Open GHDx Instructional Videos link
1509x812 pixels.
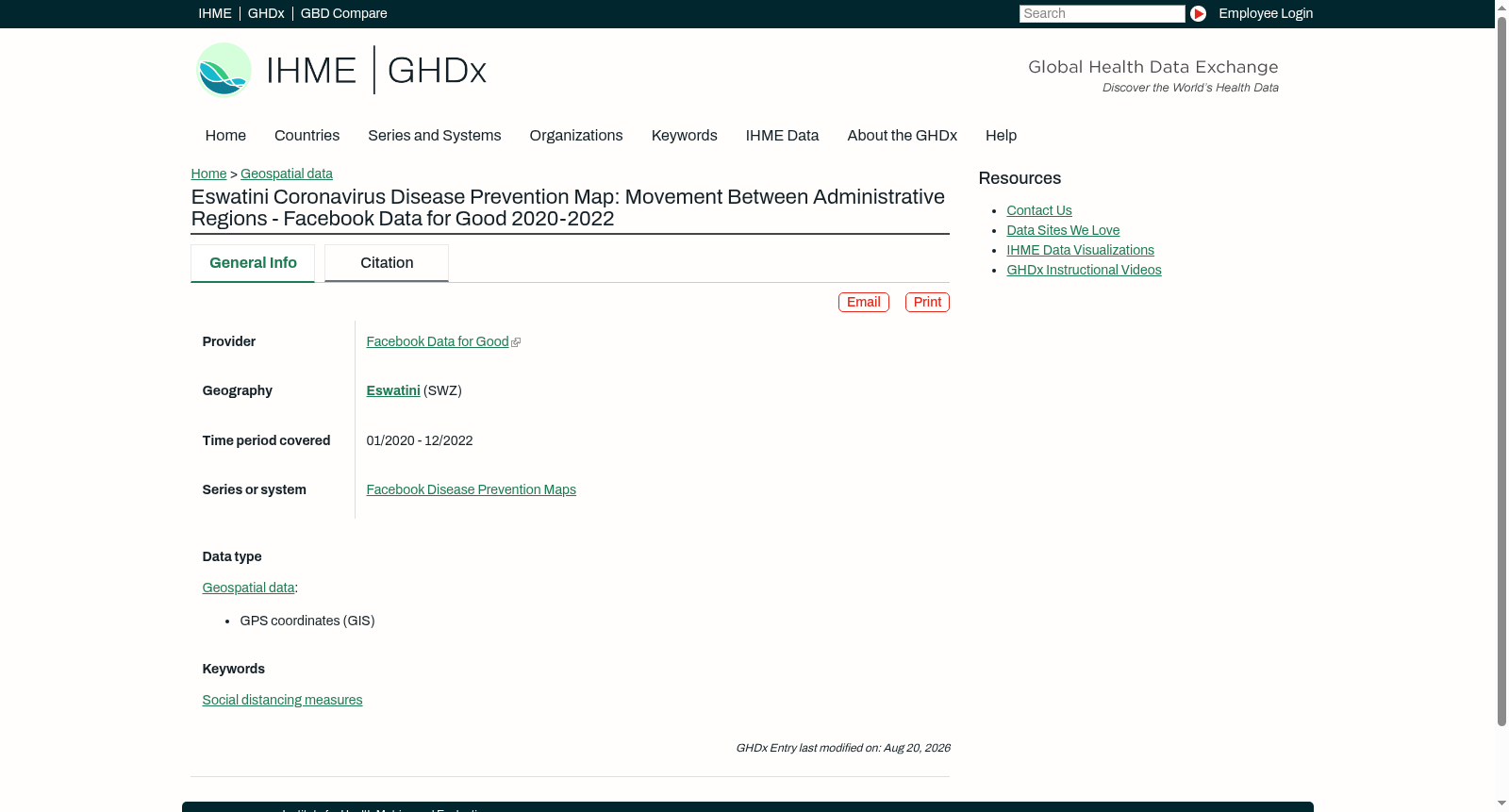[x=1084, y=270]
